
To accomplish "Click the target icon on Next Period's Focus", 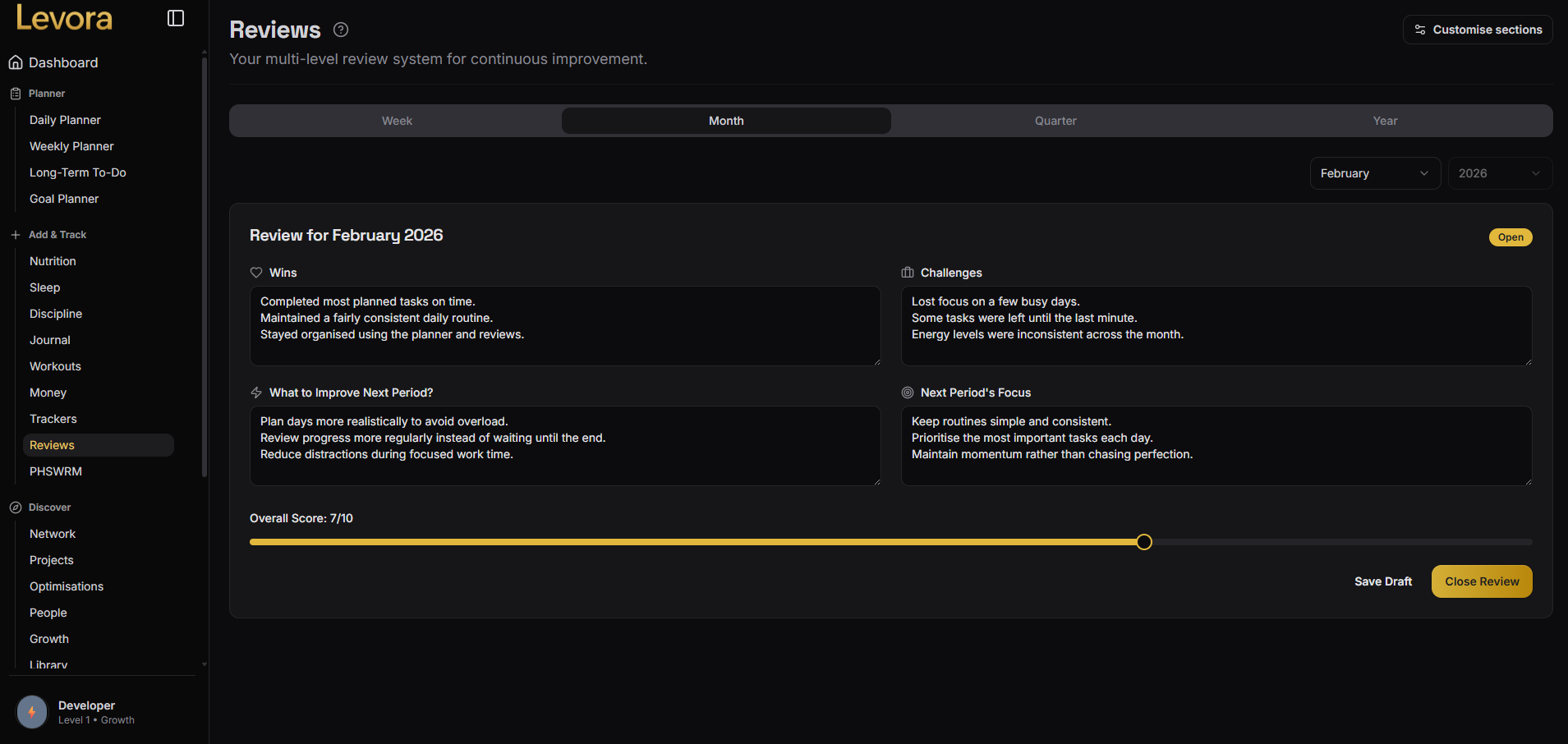I will (x=907, y=393).
